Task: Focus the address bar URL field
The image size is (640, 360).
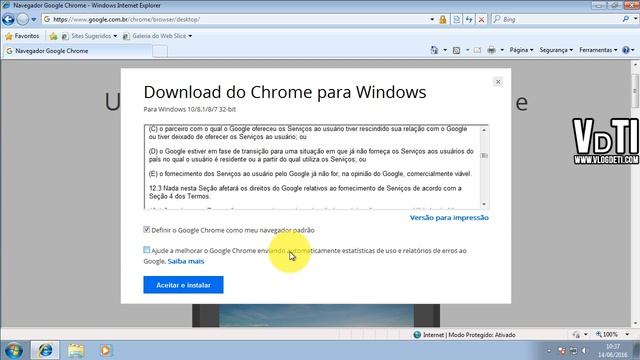Action: click(235, 19)
